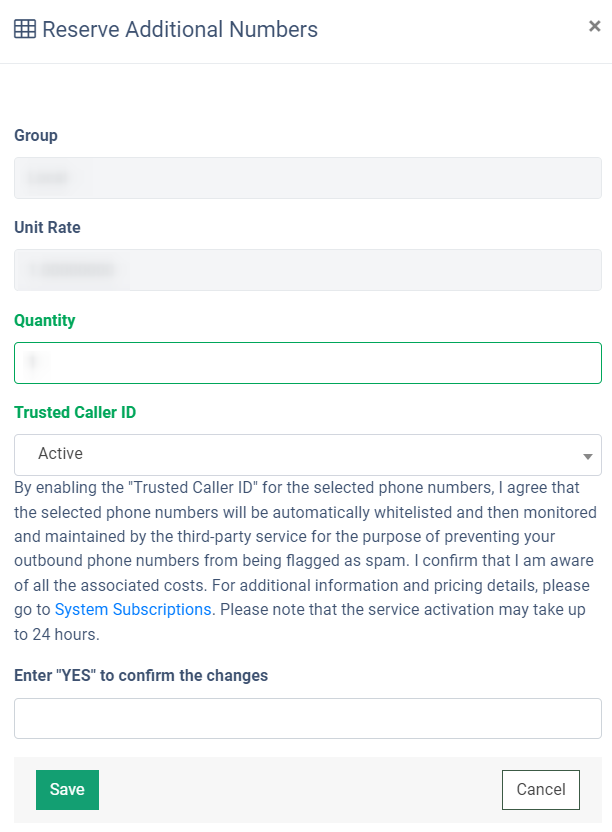Screen dimensions: 612x832
Task: Click the YES confirmation text box
Action: 307,718
